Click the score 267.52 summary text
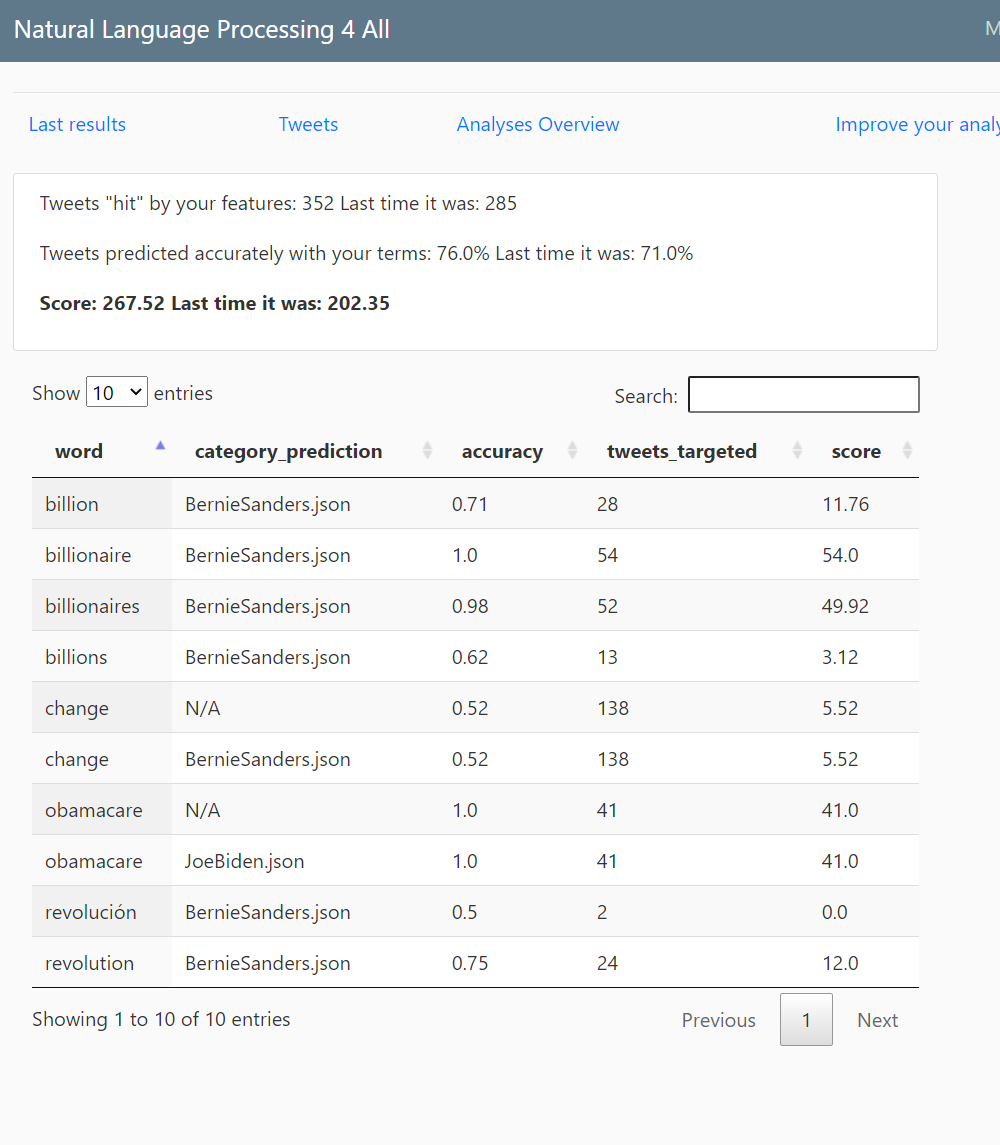The image size is (1000, 1145). (x=215, y=303)
